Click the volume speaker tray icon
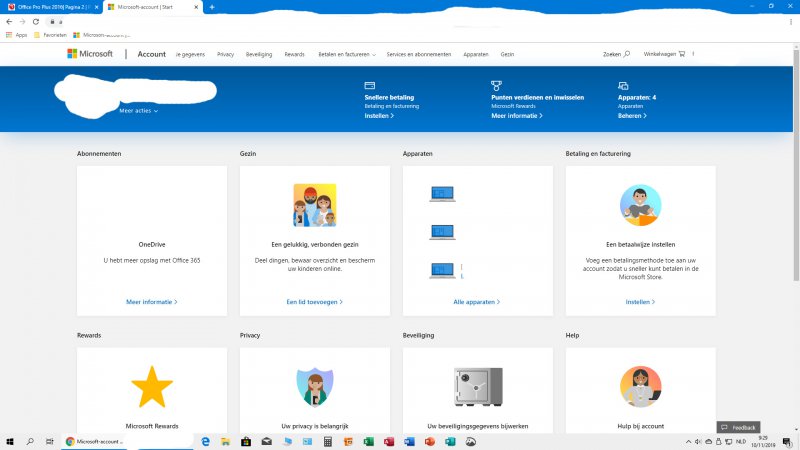The image size is (800, 450). point(698,442)
